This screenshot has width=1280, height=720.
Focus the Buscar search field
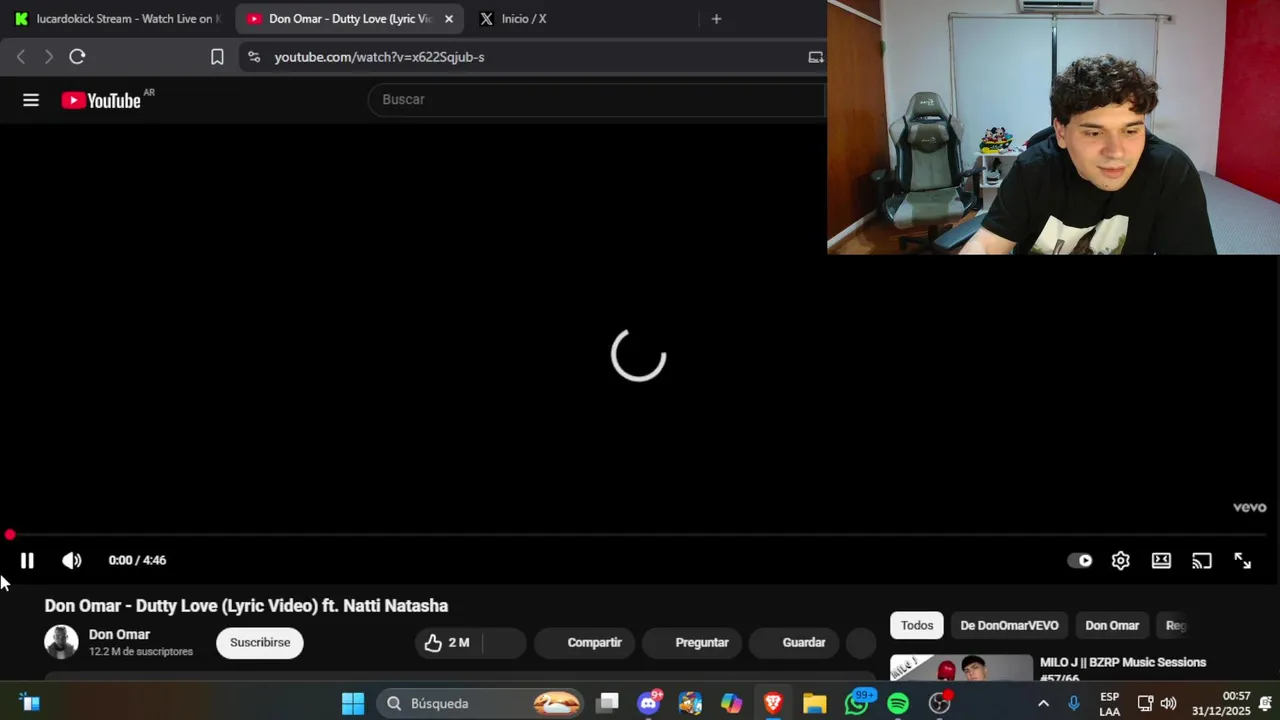click(598, 99)
